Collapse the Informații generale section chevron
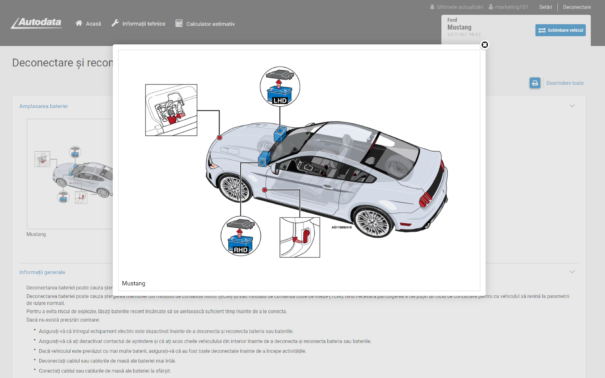 click(x=572, y=272)
